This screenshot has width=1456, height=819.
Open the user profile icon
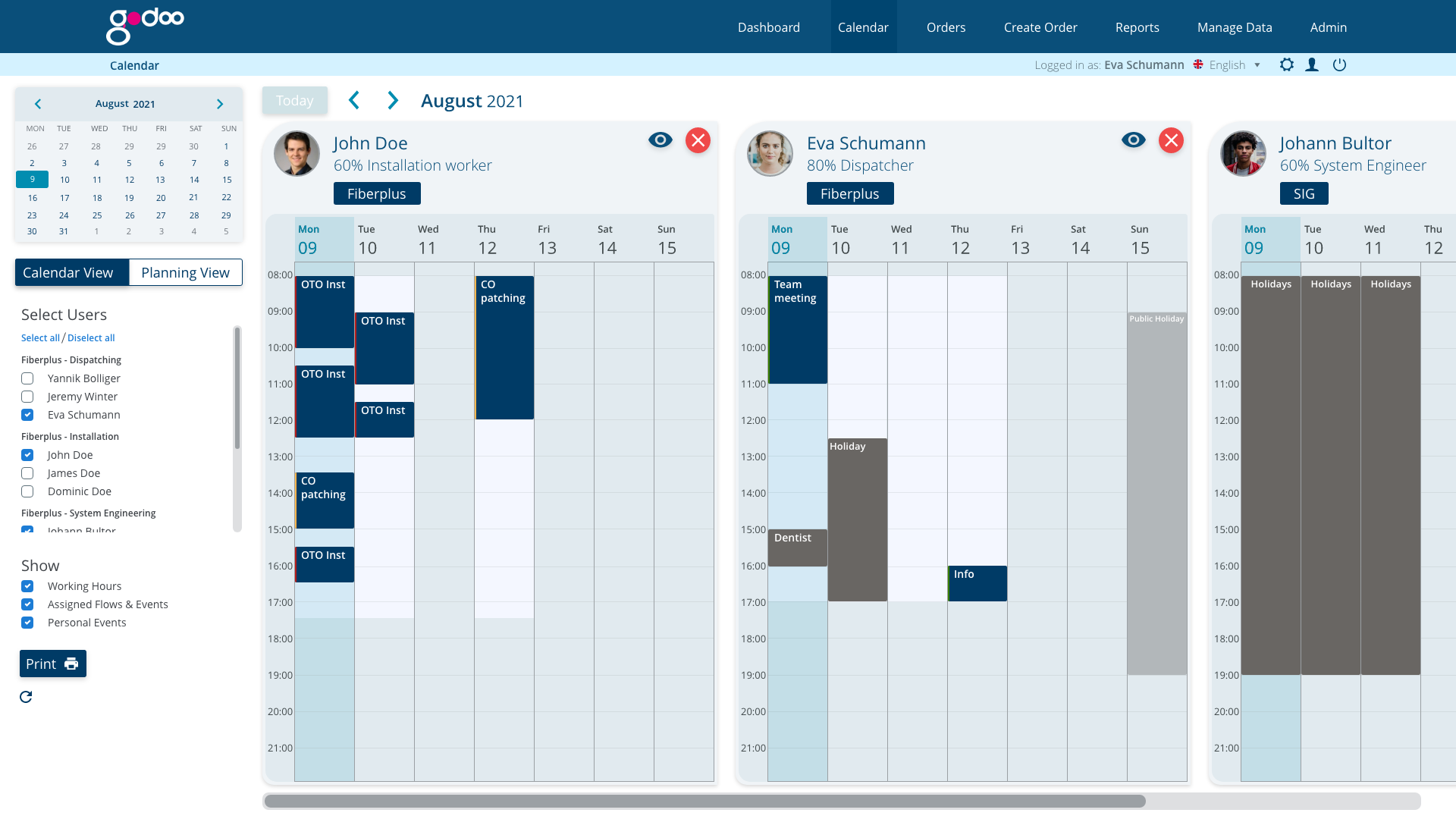pos(1312,64)
